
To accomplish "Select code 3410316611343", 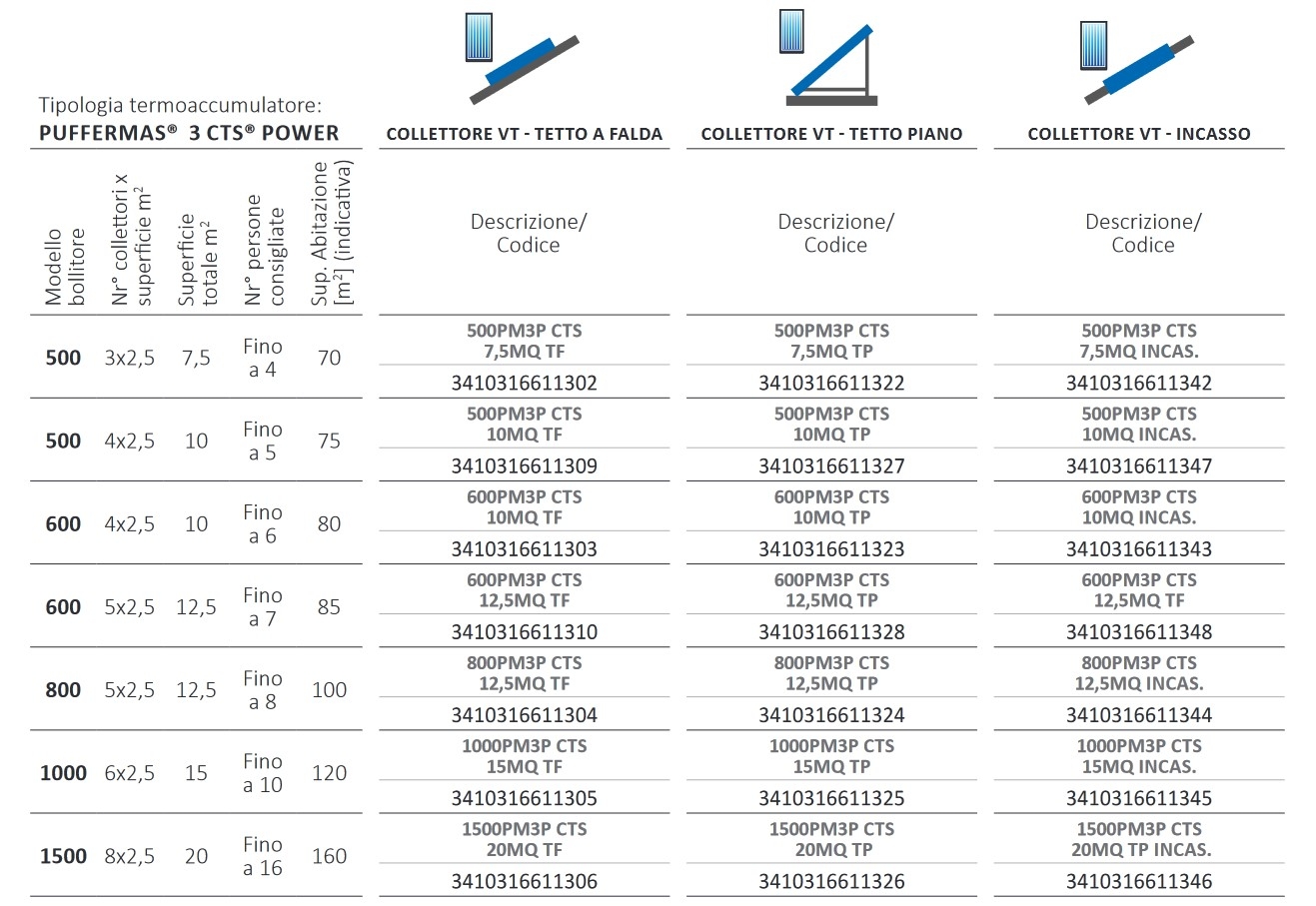I will point(1139,548).
